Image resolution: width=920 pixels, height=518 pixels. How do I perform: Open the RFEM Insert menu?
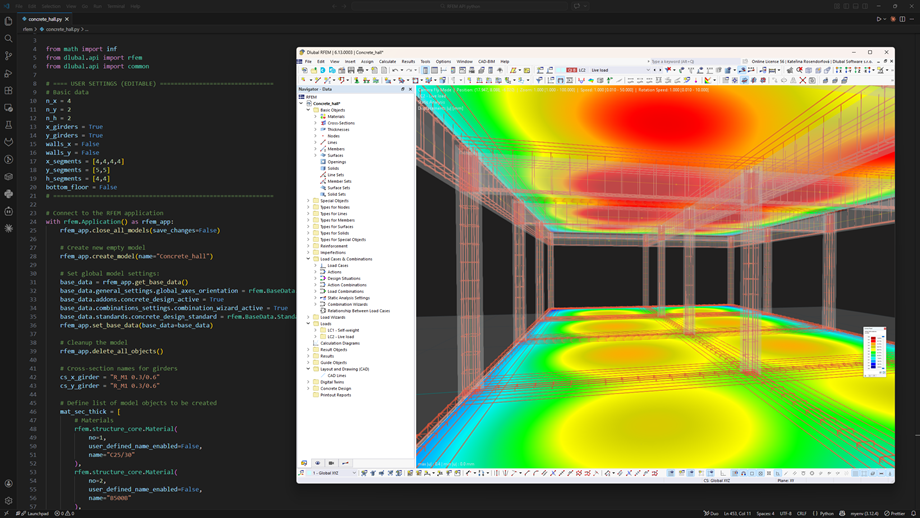350,62
